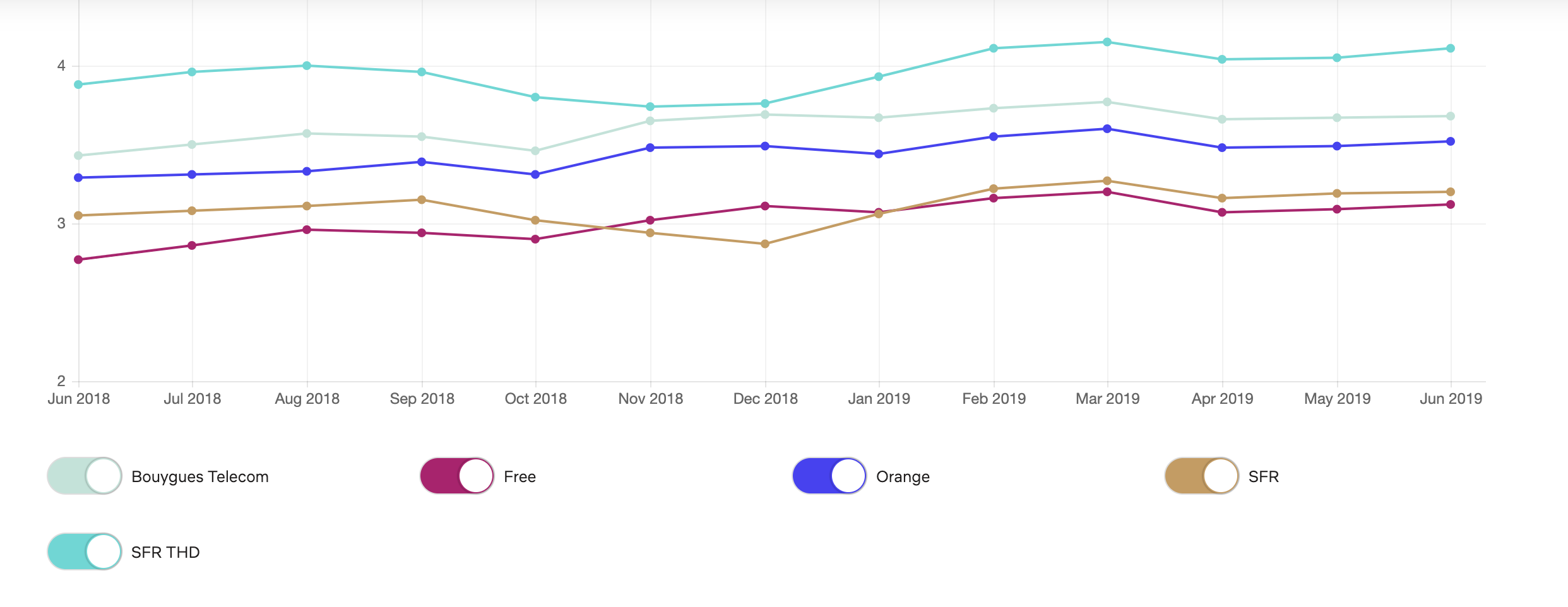
Task: Disable the Free operator toggle
Action: click(457, 476)
